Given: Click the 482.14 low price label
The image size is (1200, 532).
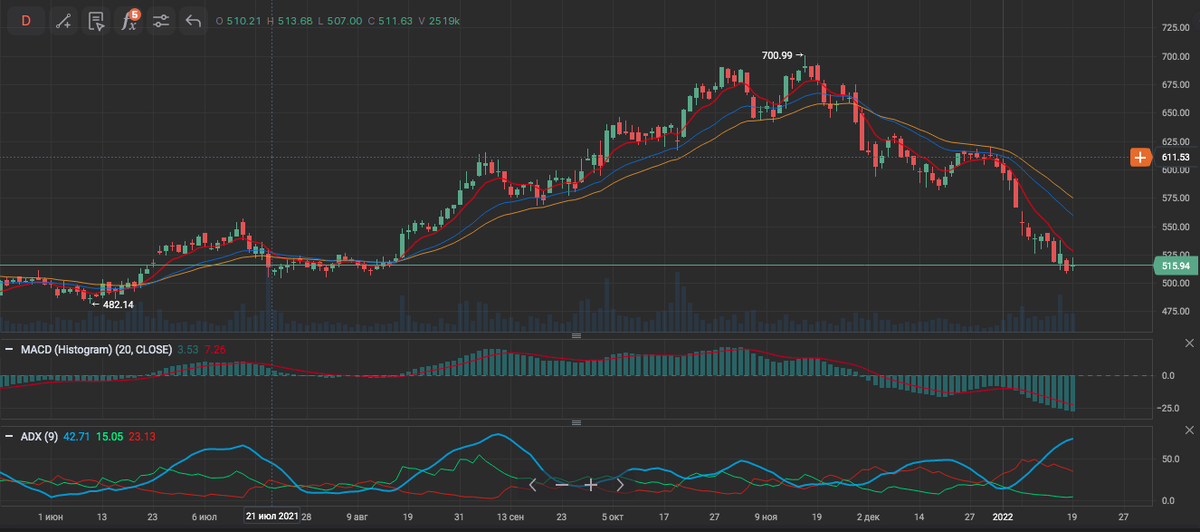Looking at the screenshot, I should [x=117, y=304].
